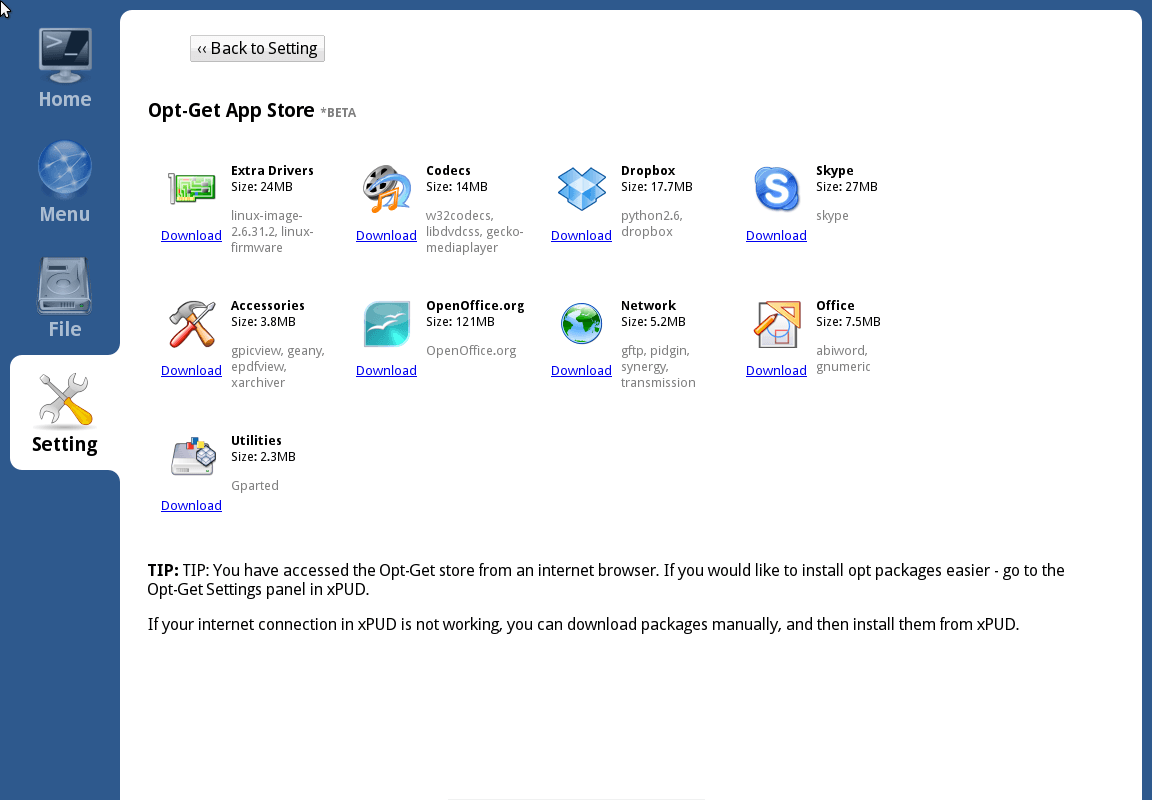Click the Extra Drivers circuit card icon
The height and width of the screenshot is (800, 1152).
click(x=191, y=189)
